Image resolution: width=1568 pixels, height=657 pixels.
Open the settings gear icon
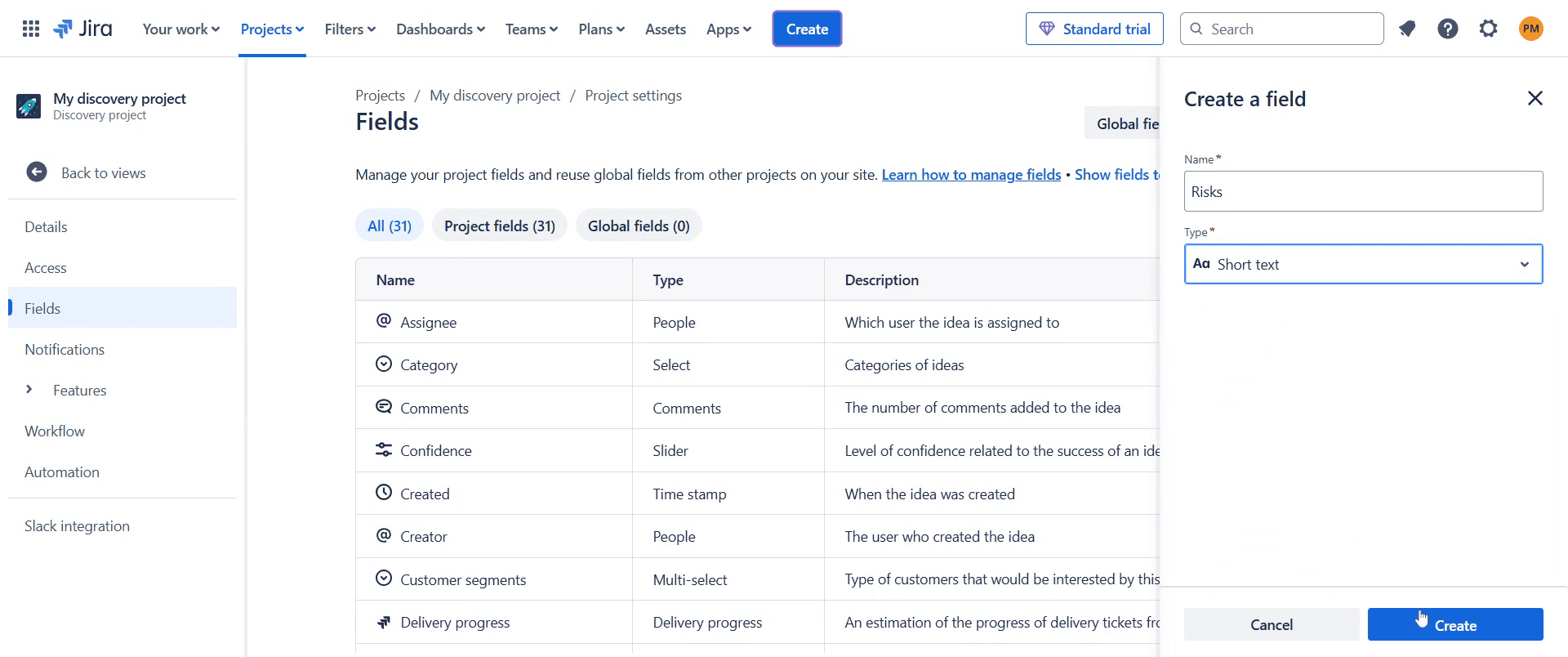click(x=1488, y=29)
